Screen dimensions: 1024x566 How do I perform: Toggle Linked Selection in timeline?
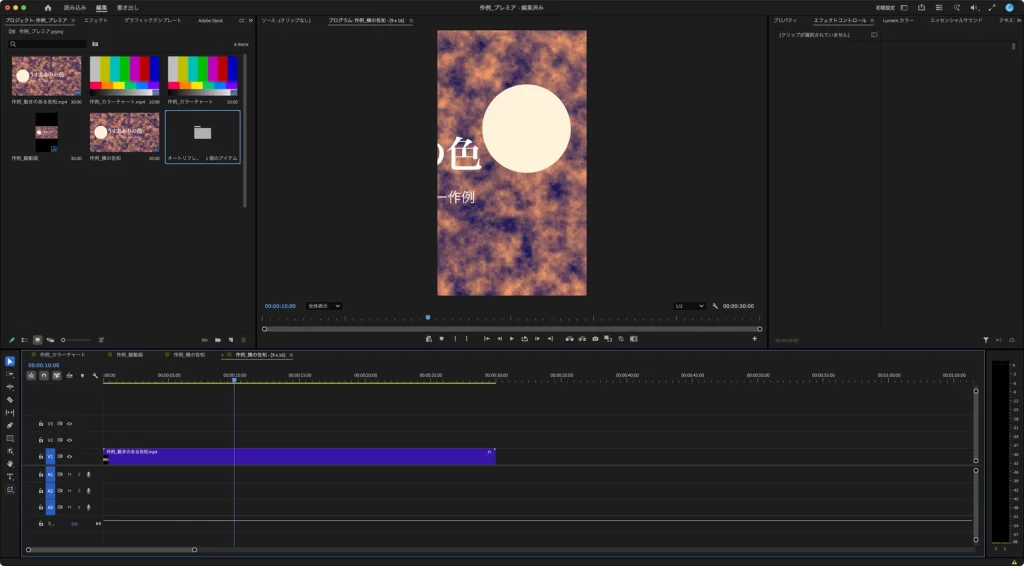coord(57,375)
